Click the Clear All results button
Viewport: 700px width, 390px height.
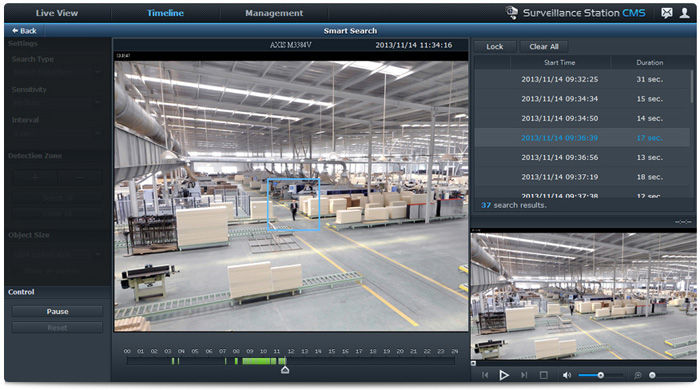pyautogui.click(x=544, y=46)
